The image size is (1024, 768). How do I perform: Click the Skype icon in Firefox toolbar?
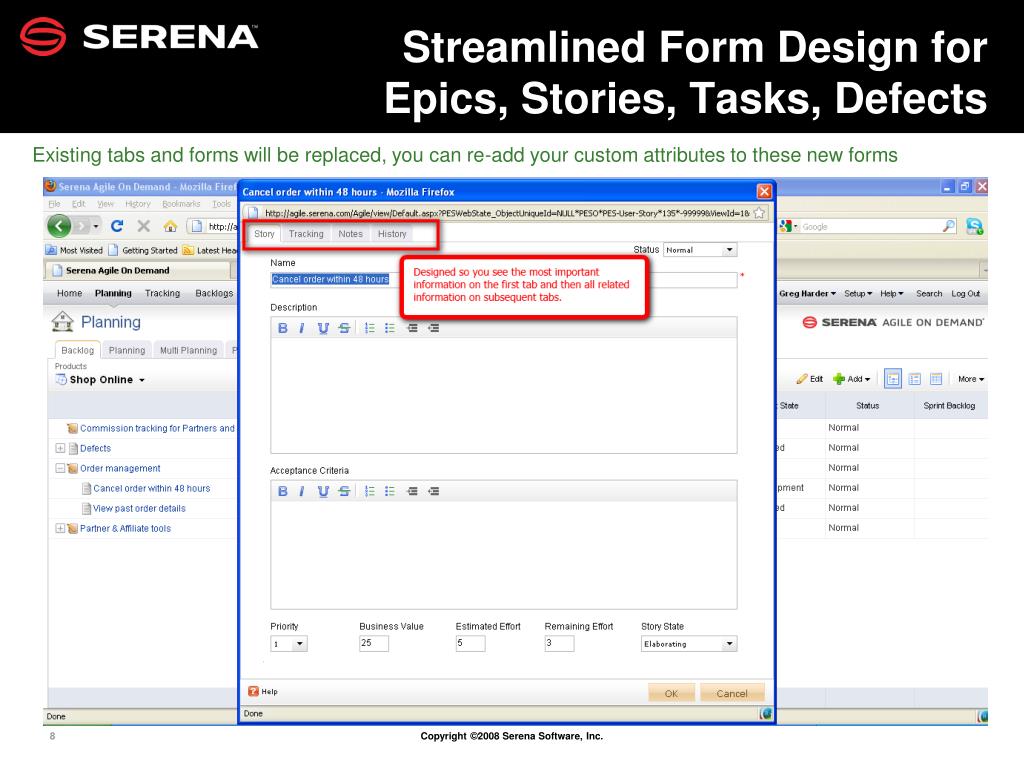974,226
